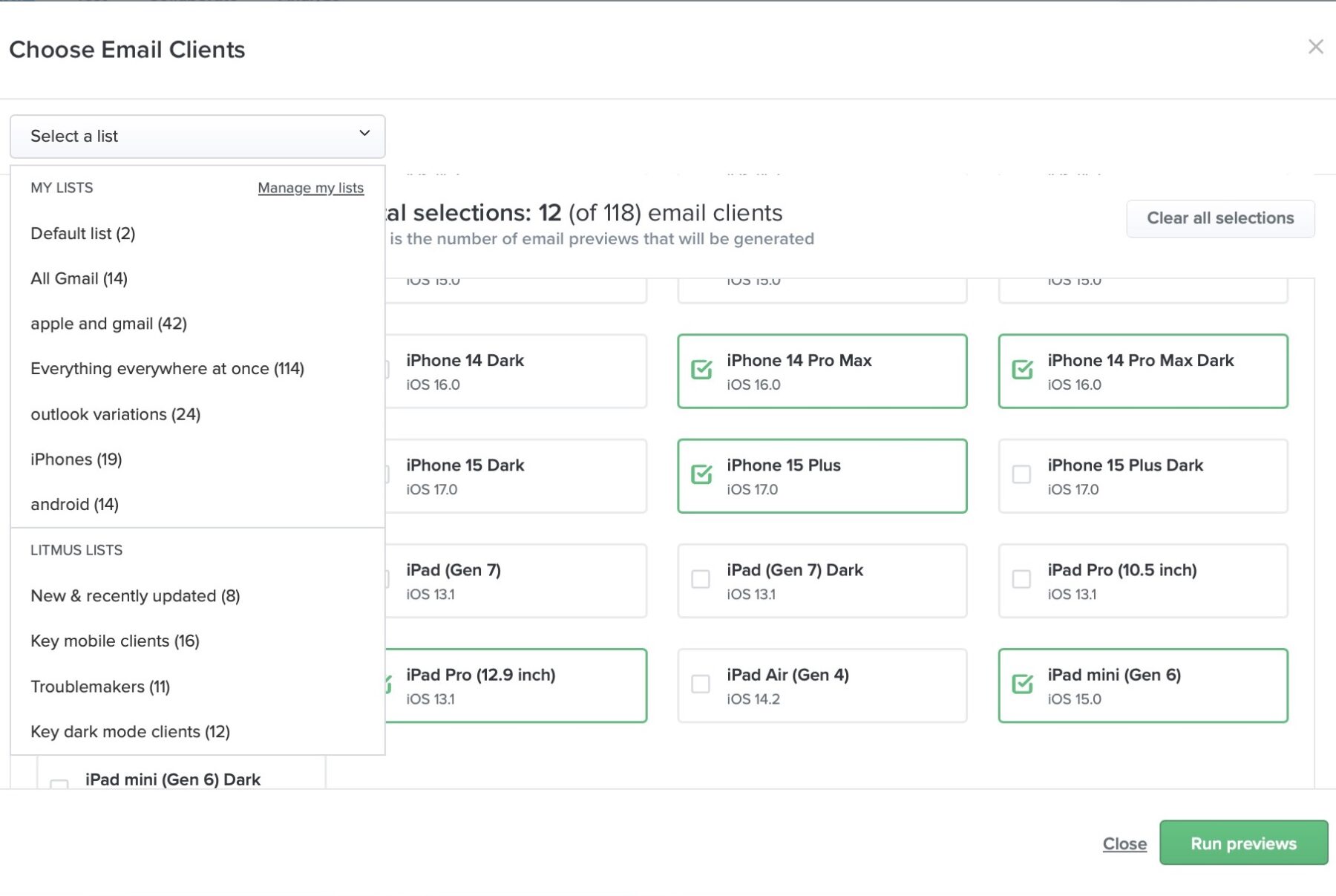
Task: Click the iPad Pro (12.9 inch) card
Action: [x=516, y=685]
